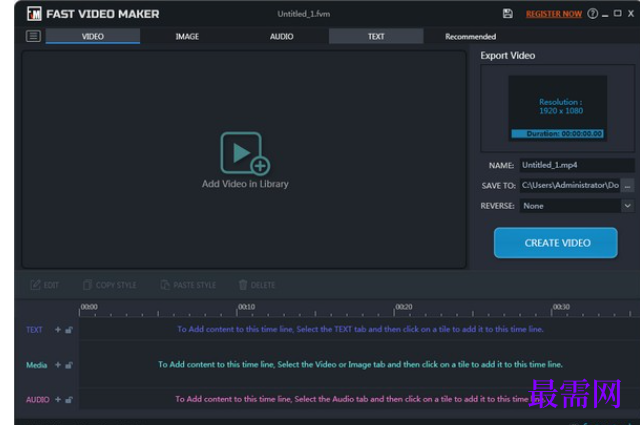Select the Media track label
This screenshot has height=425, width=640.
[37, 365]
